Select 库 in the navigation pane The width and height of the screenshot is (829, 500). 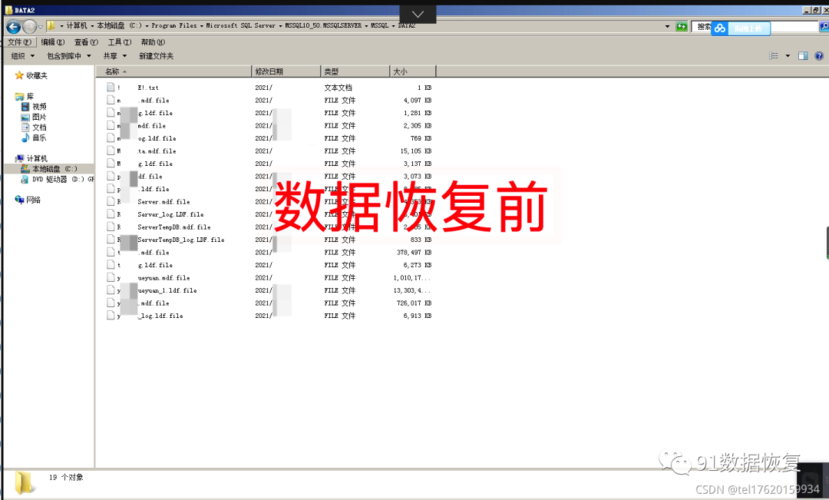point(25,96)
